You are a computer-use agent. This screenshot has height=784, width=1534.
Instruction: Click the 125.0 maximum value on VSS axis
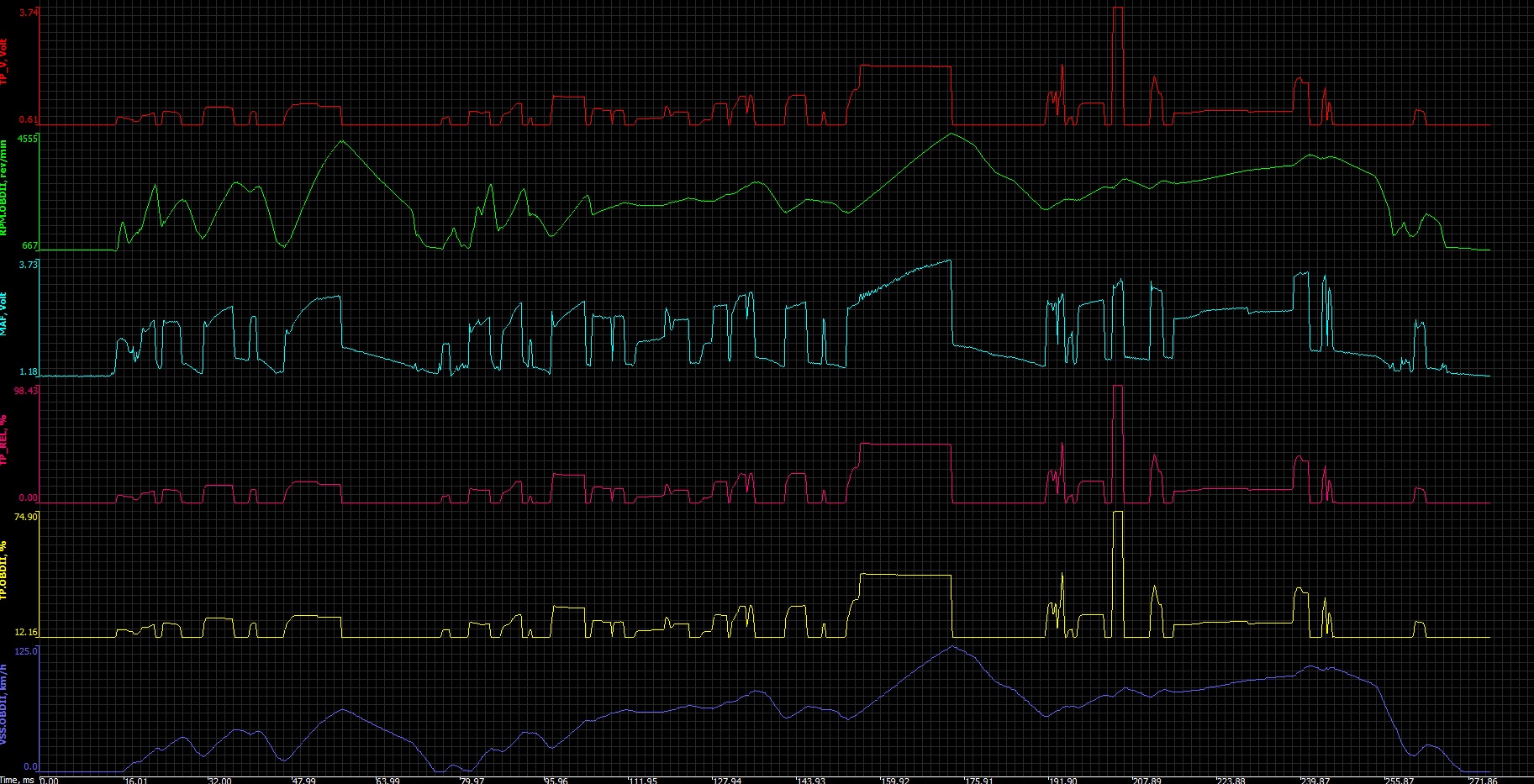[x=27, y=651]
